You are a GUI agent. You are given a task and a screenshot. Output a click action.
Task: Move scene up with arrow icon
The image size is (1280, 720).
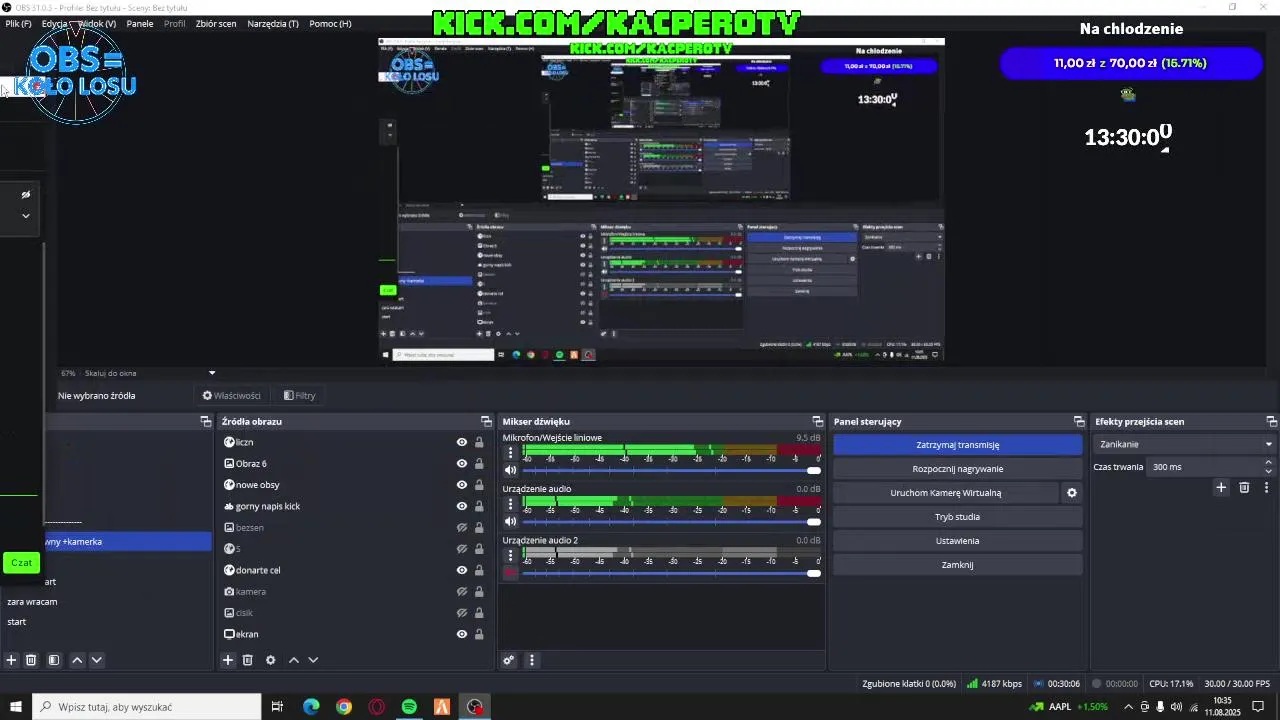point(77,660)
